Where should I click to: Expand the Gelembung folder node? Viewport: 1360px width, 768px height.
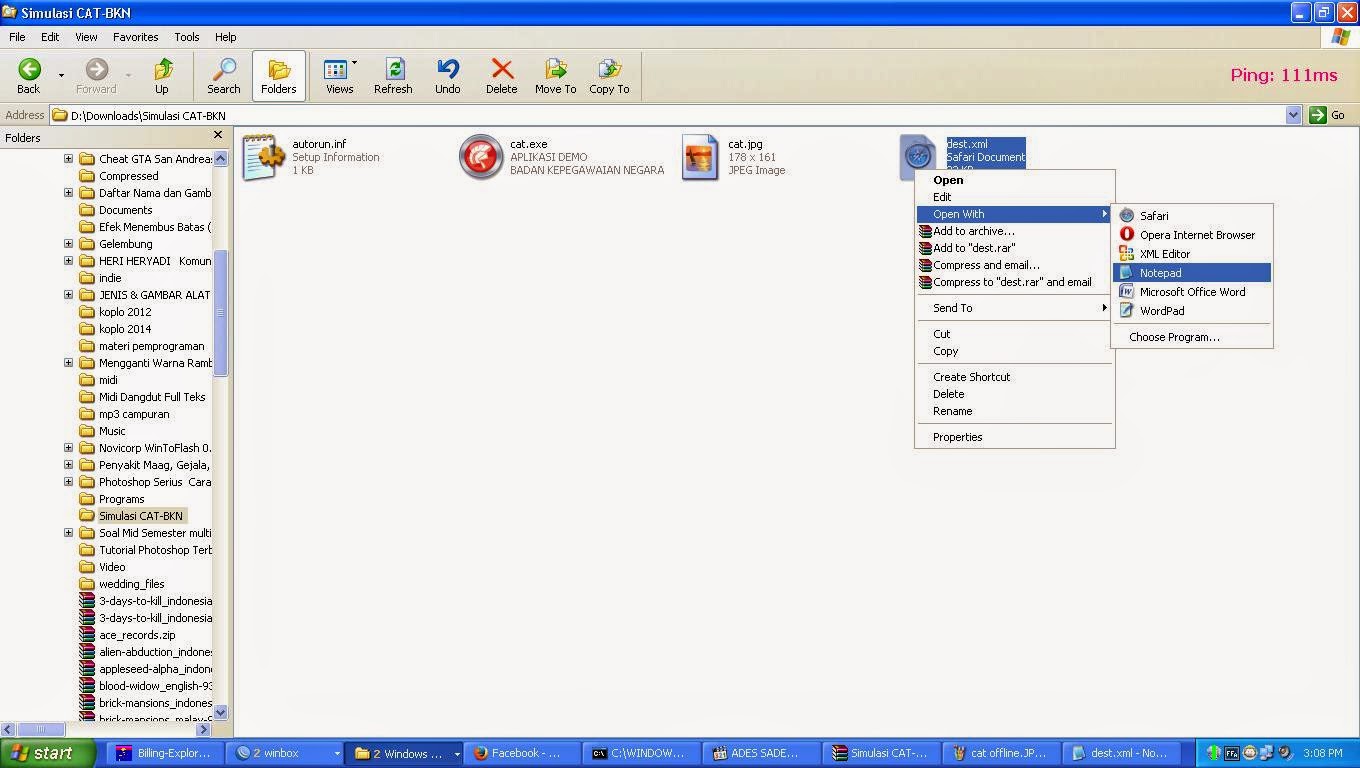point(68,244)
